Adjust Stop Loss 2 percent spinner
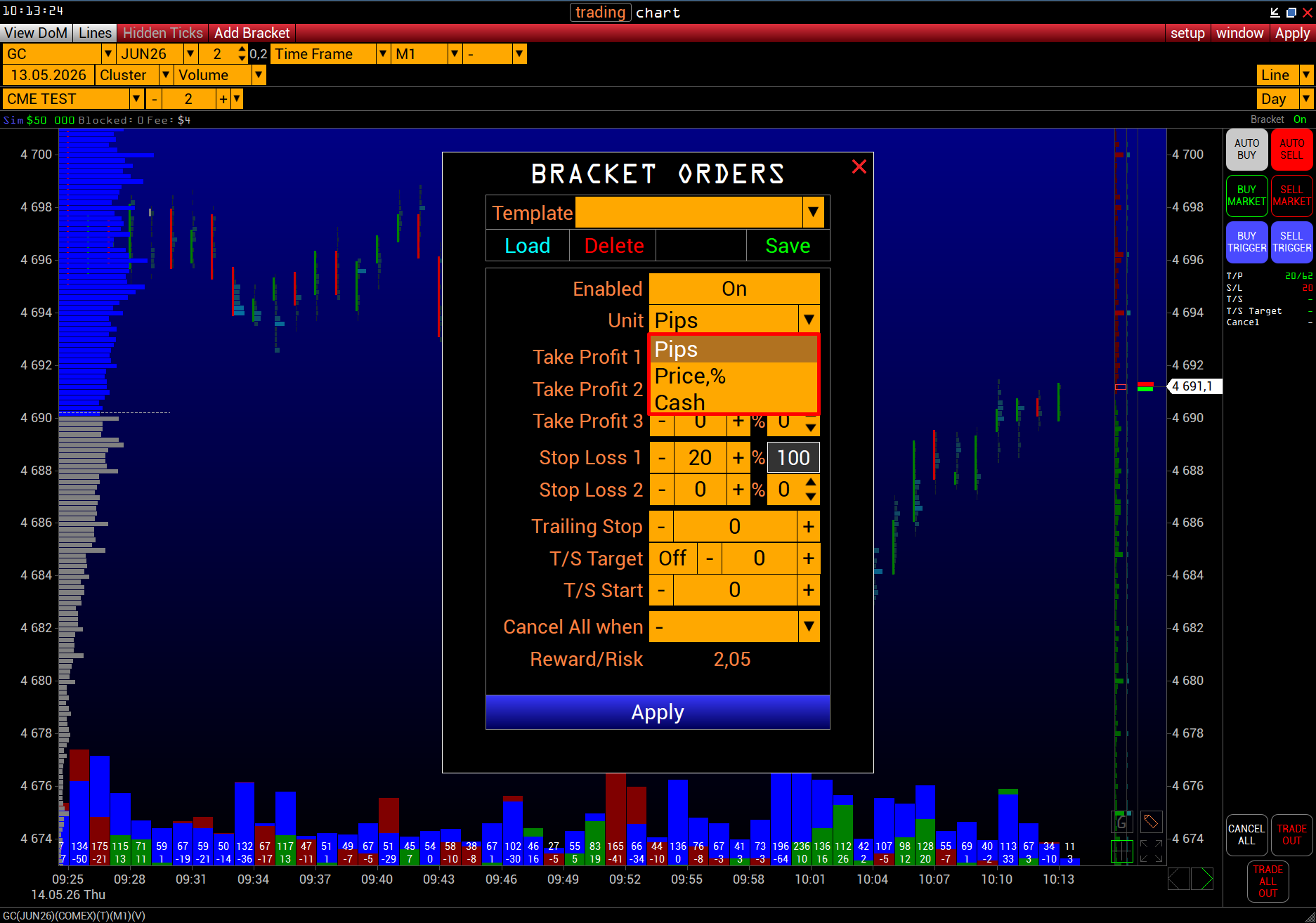 (x=811, y=490)
